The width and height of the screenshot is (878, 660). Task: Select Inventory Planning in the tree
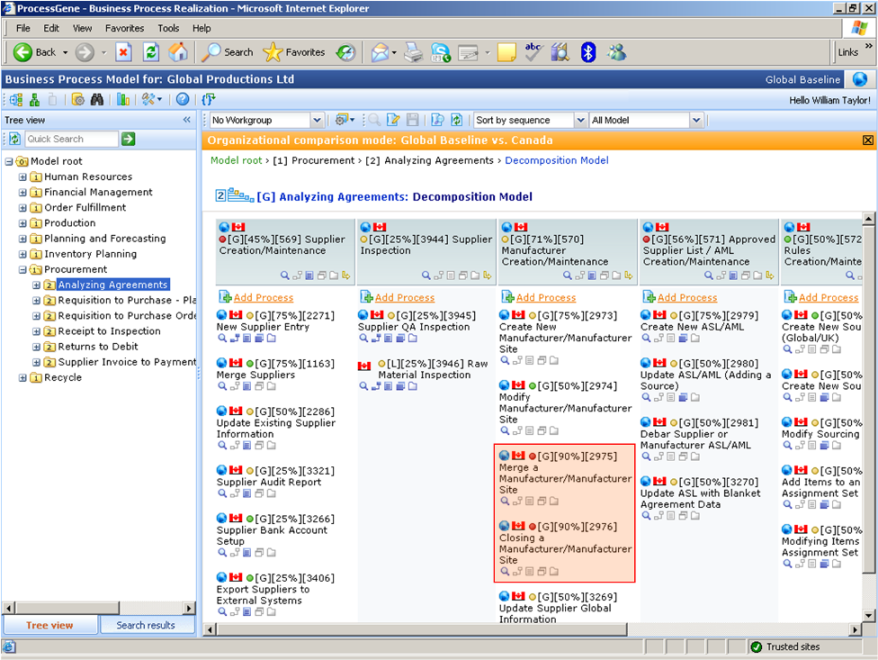[x=90, y=254]
